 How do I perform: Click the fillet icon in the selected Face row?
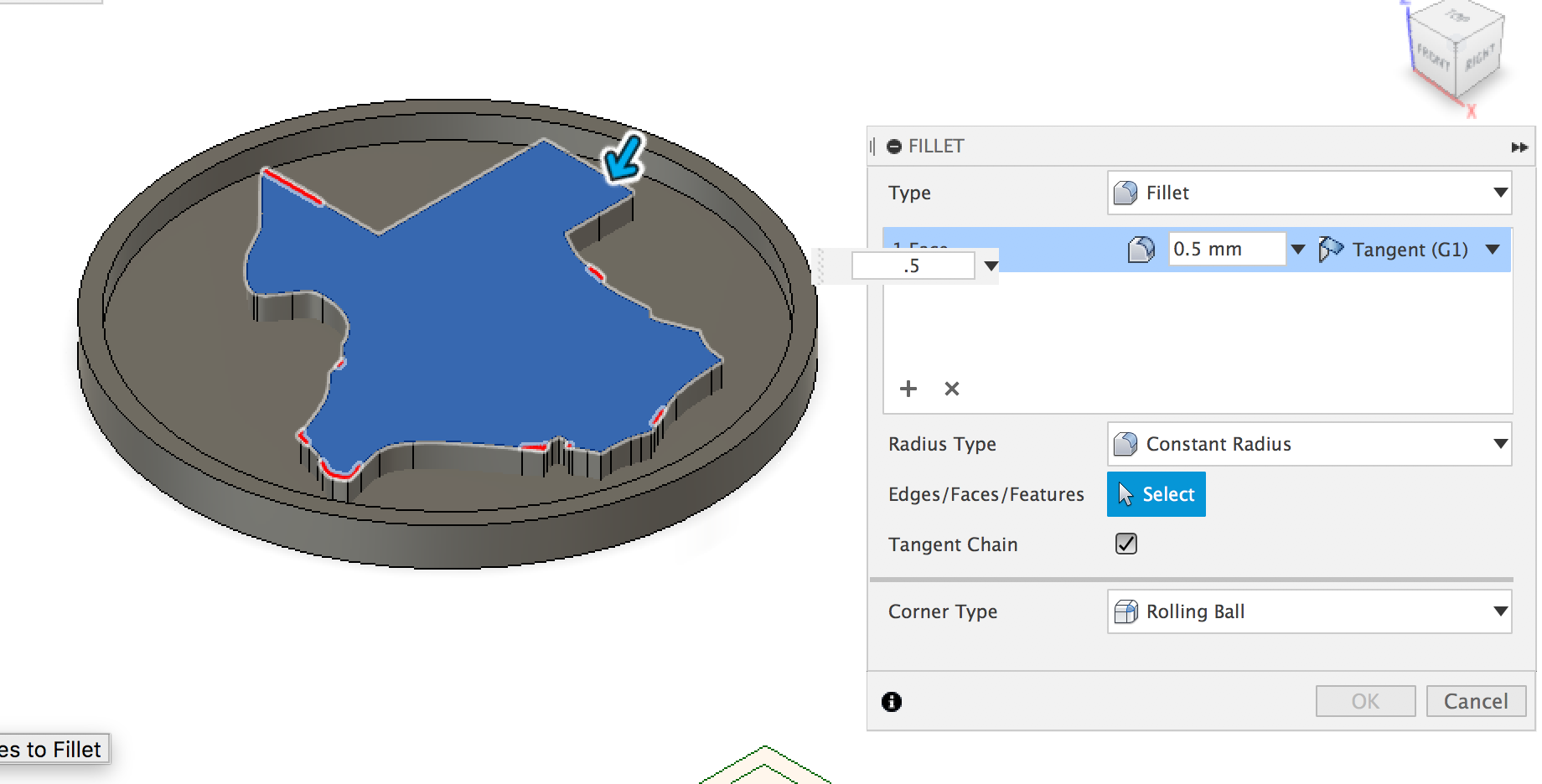click(1141, 249)
